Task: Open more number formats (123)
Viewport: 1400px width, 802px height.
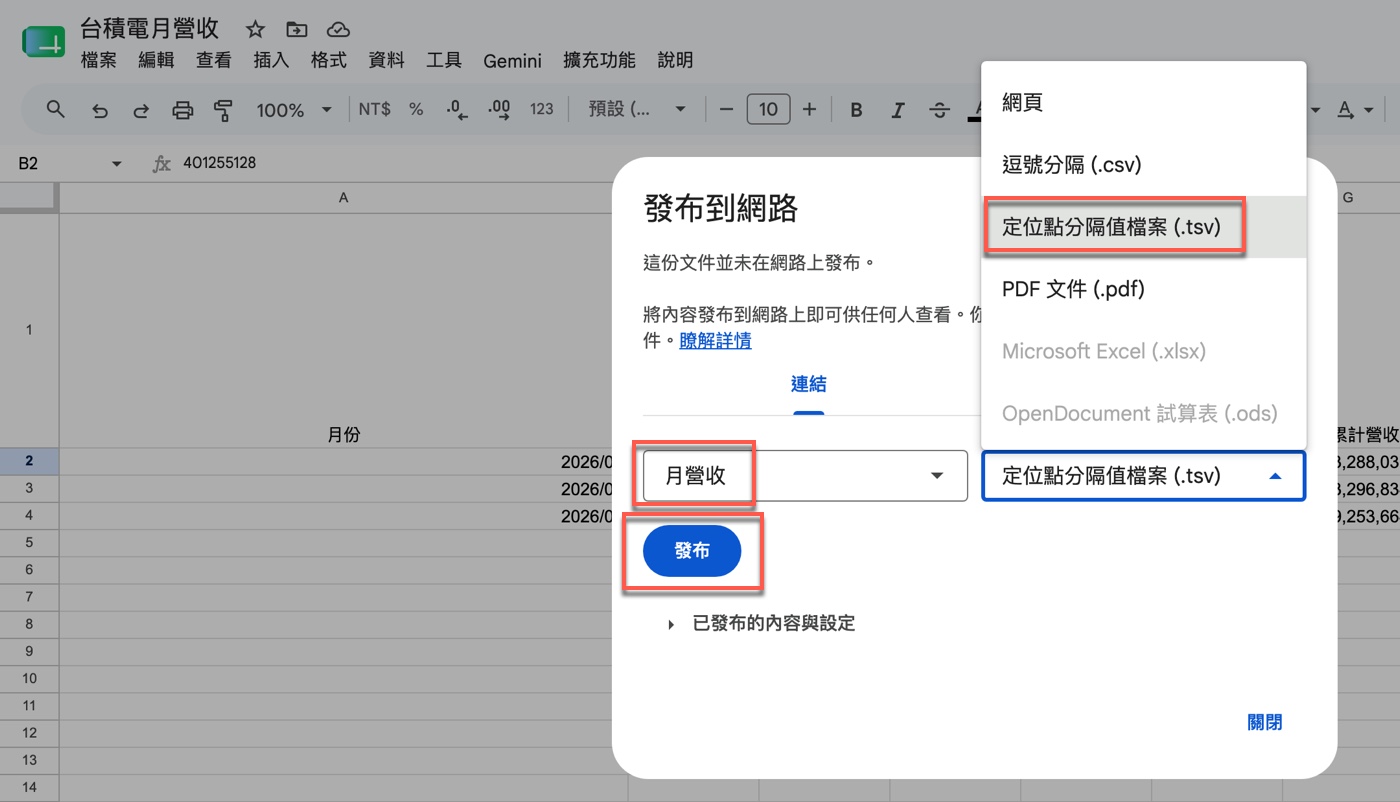Action: (x=542, y=109)
